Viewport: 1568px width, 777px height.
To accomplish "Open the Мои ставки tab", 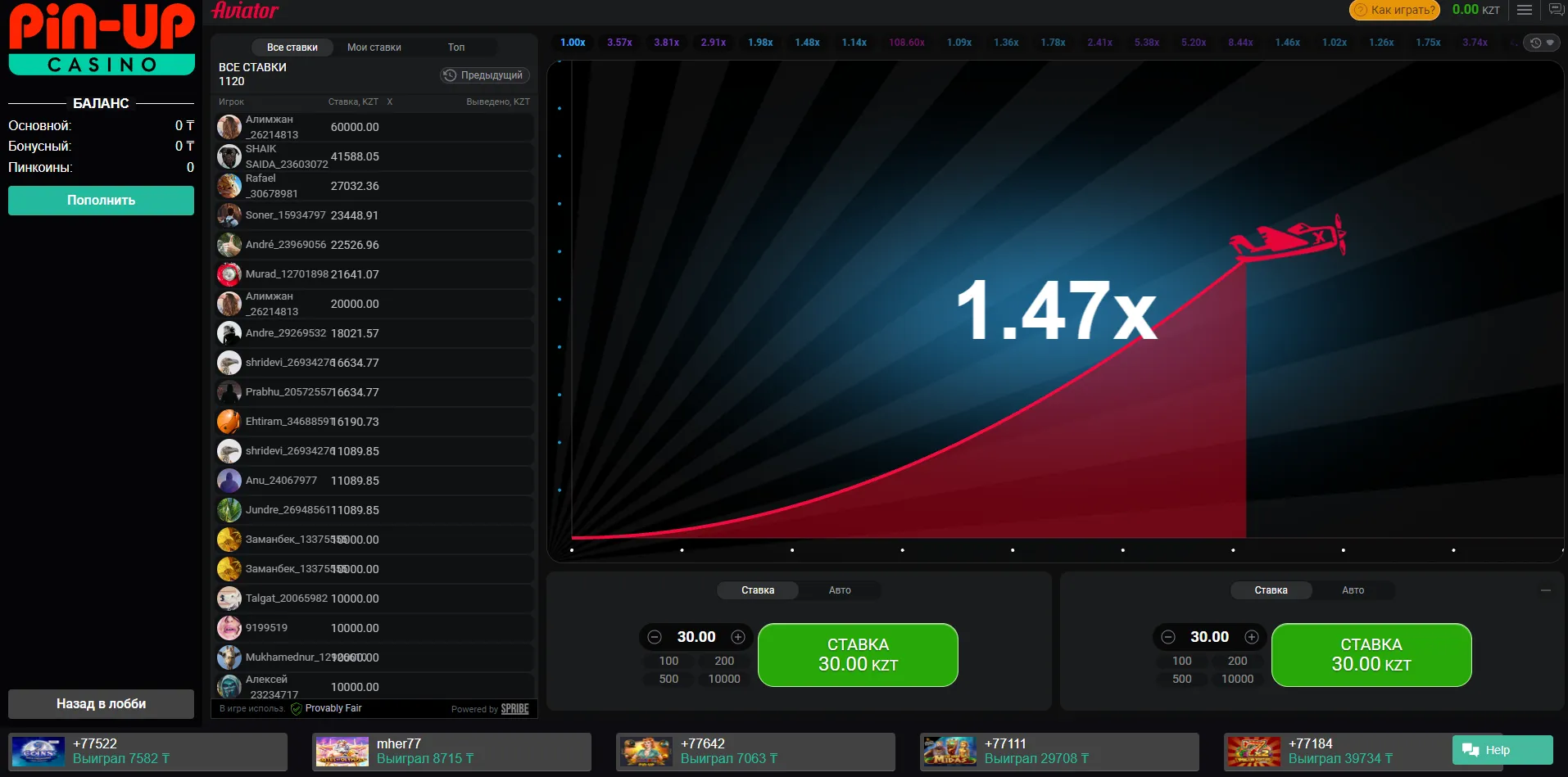I will (374, 47).
